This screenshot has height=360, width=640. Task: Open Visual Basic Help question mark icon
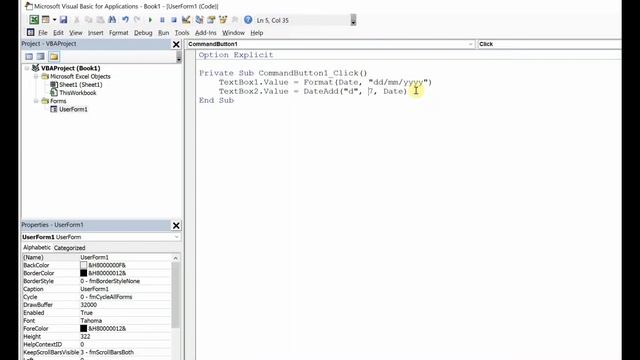(248, 20)
